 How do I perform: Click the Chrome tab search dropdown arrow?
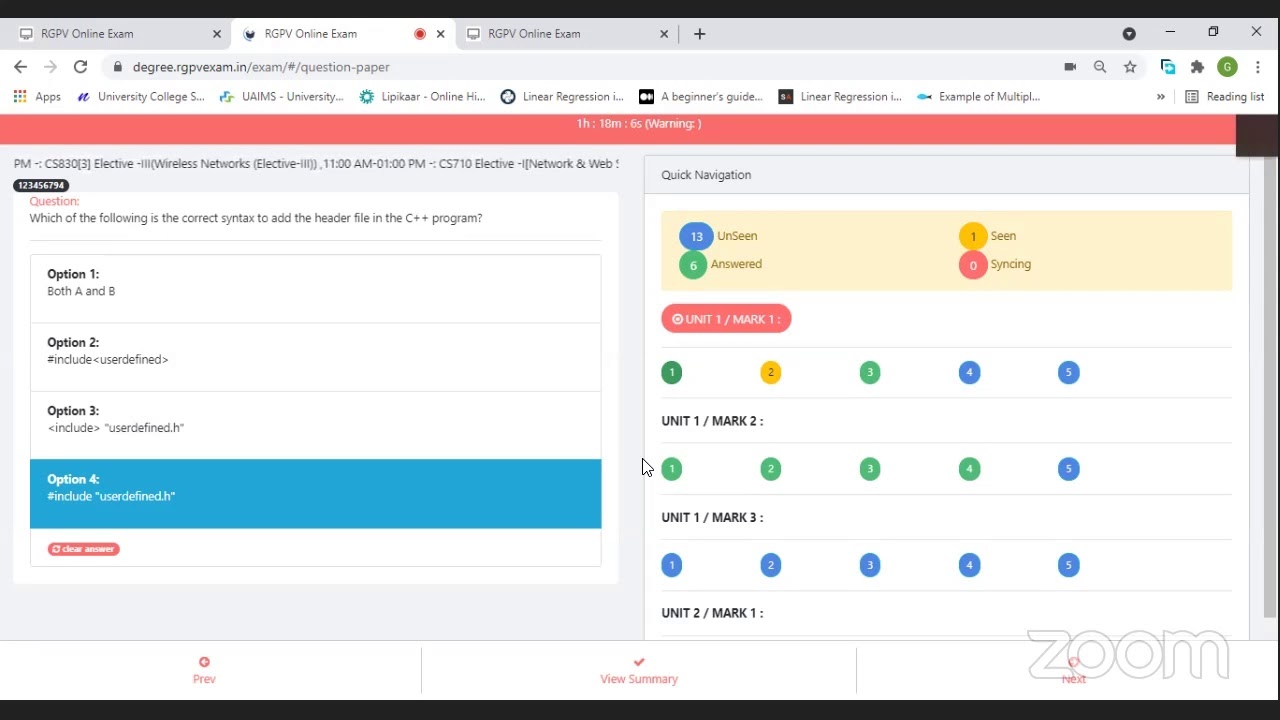coord(1129,34)
